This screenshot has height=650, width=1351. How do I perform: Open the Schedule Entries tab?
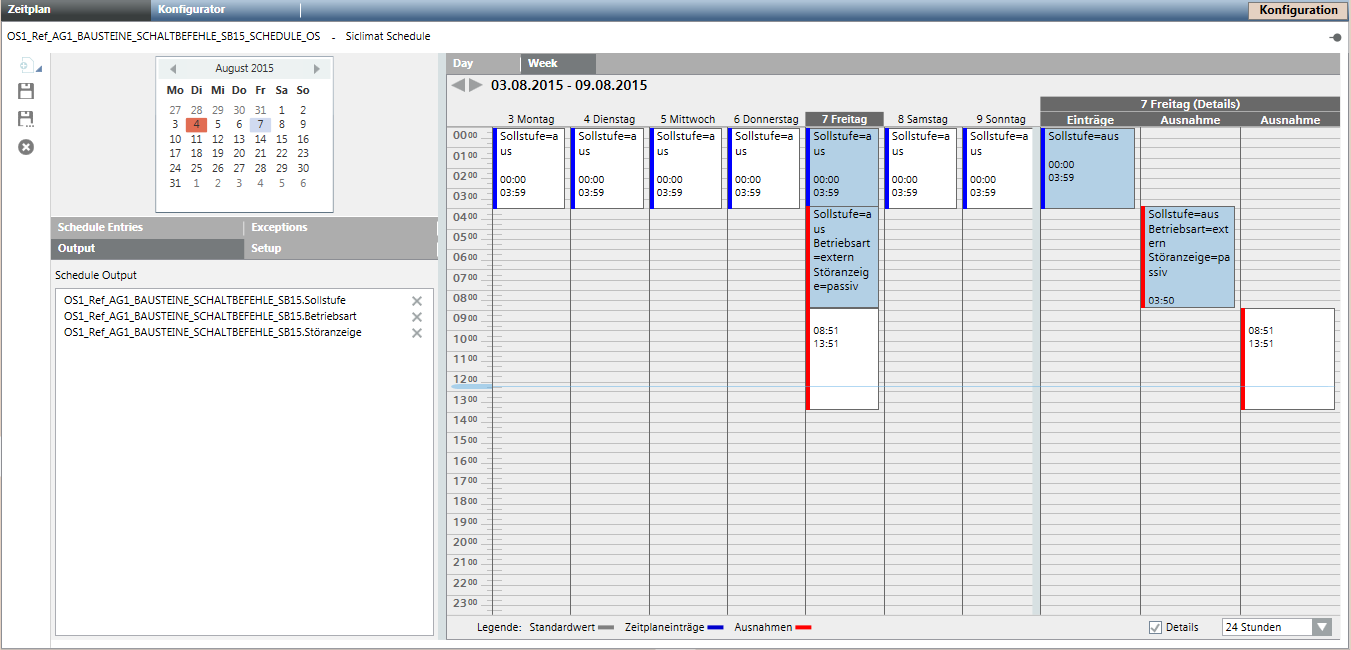(x=146, y=227)
